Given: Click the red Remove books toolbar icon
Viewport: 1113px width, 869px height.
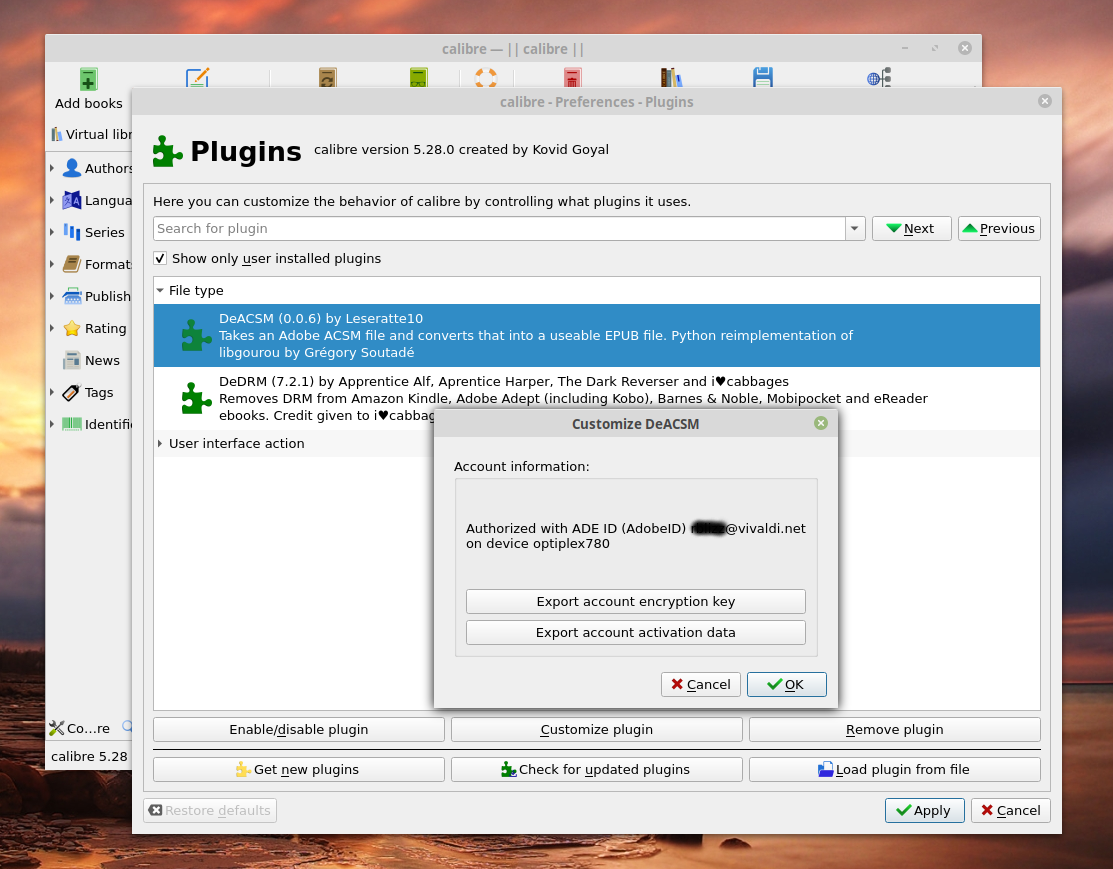Looking at the screenshot, I should (572, 77).
